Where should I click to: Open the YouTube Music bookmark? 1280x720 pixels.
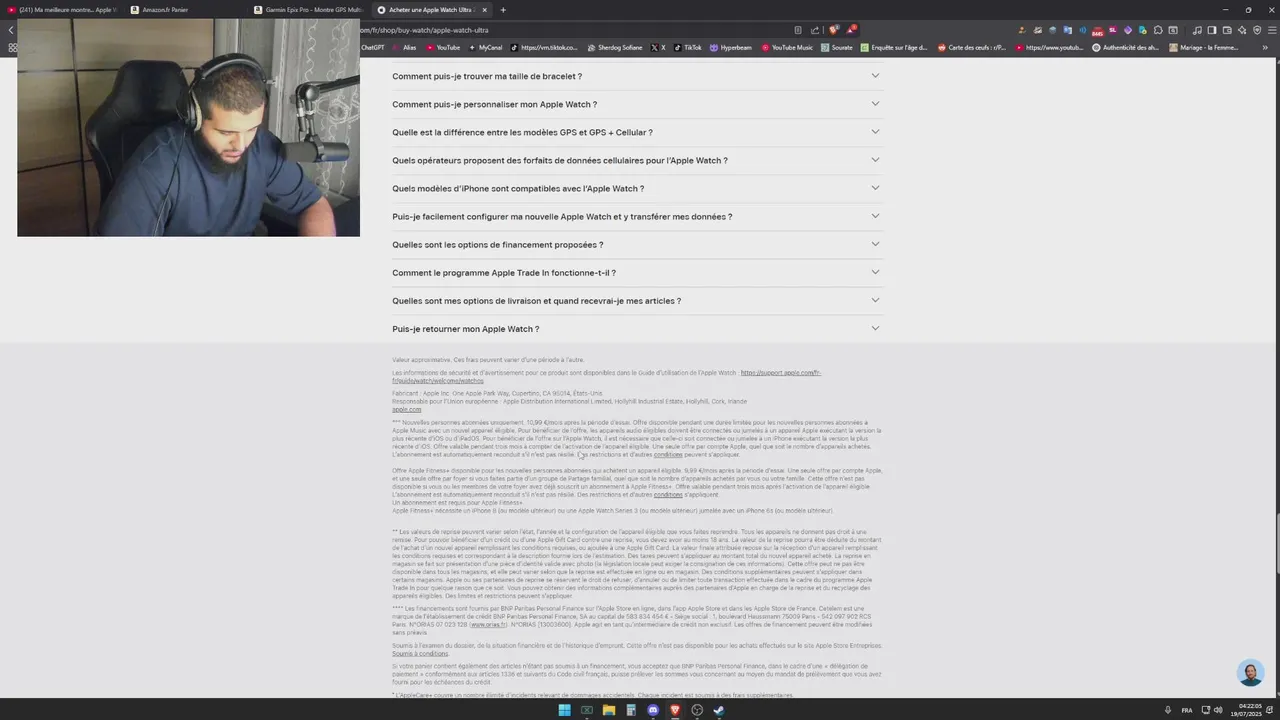(788, 47)
